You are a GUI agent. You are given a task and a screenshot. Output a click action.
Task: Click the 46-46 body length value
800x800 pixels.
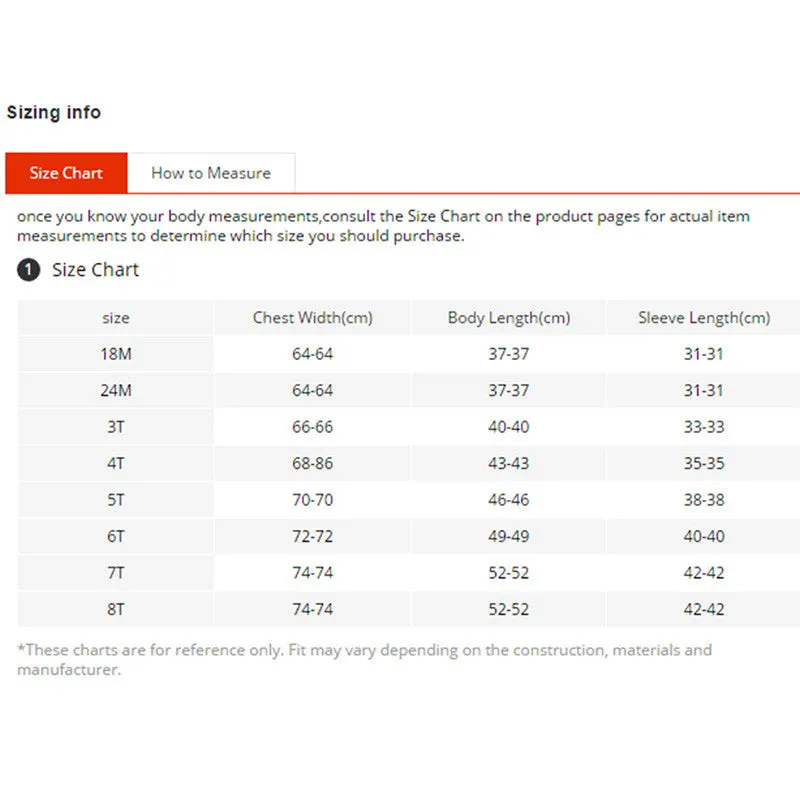click(509, 499)
